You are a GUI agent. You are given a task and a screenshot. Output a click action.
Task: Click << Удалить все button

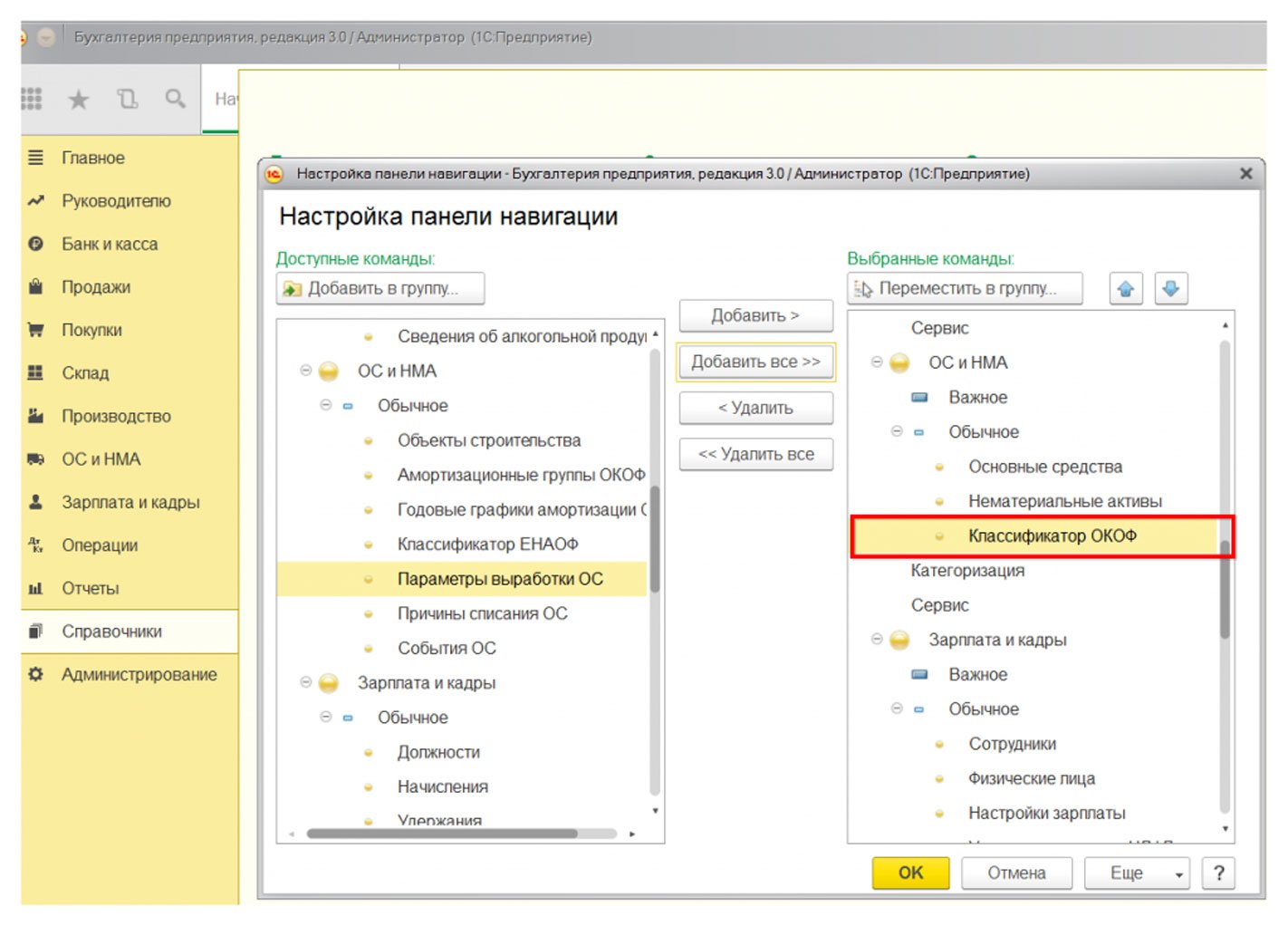[755, 454]
